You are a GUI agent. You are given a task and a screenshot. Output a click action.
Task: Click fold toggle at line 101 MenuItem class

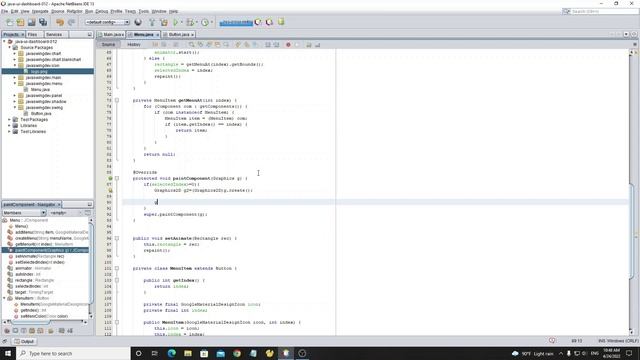[117, 268]
